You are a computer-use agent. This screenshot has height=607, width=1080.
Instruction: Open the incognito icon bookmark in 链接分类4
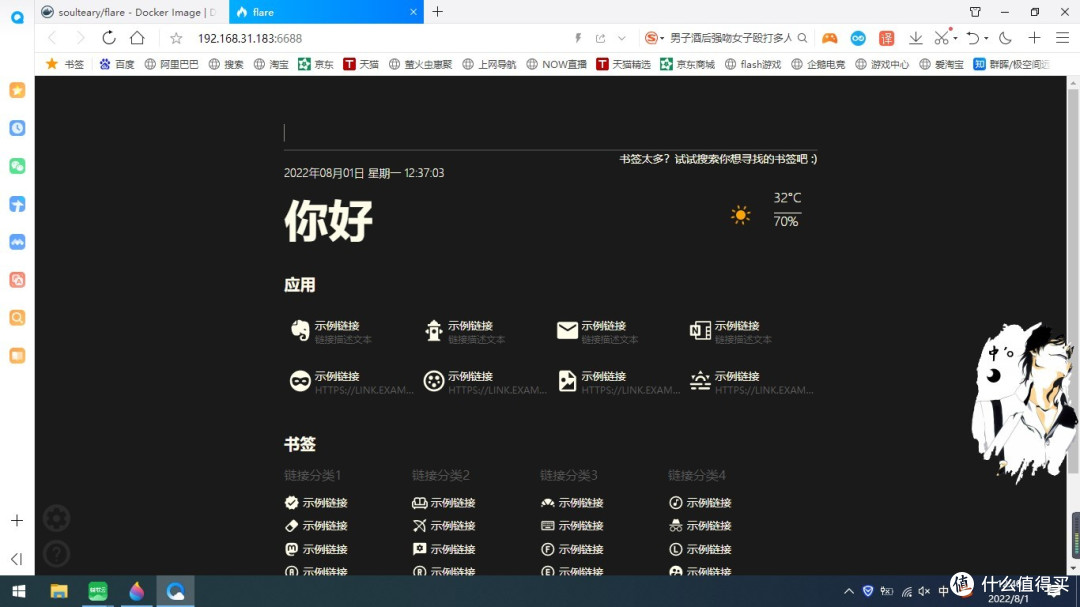(x=700, y=526)
